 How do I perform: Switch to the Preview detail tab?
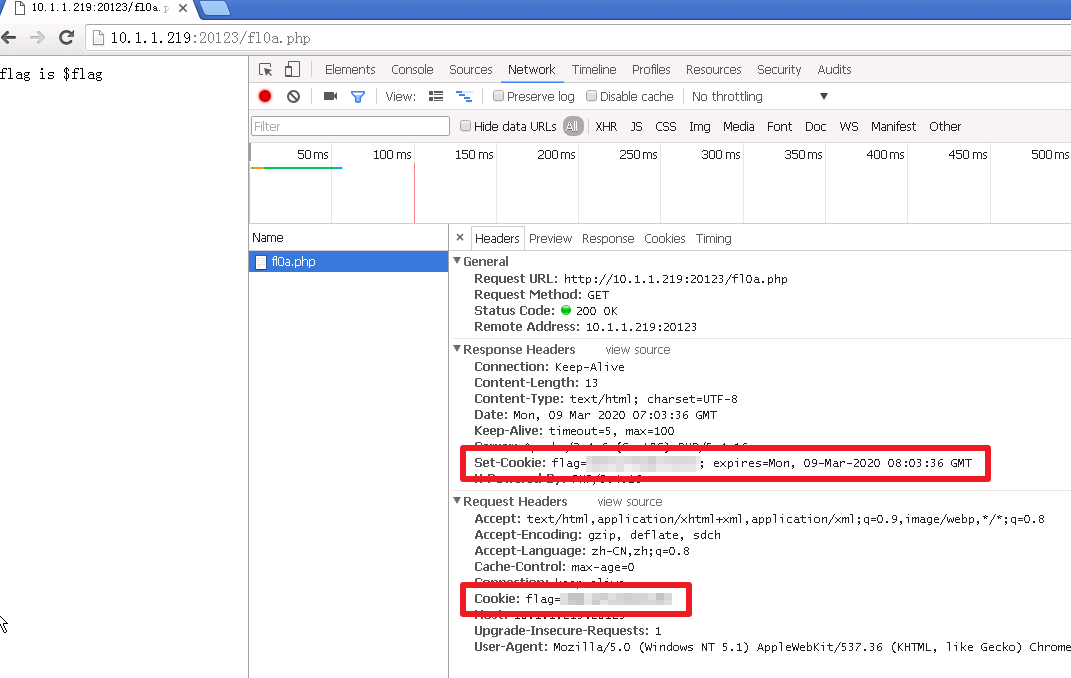coord(551,238)
